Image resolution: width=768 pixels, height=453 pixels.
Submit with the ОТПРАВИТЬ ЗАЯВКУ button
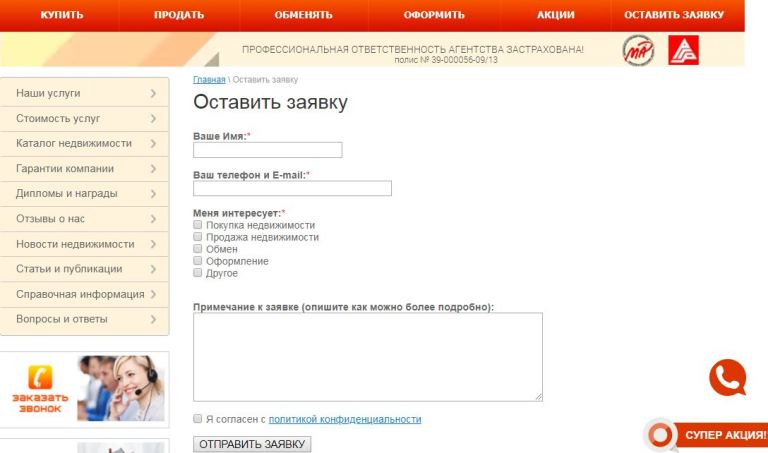(x=252, y=444)
